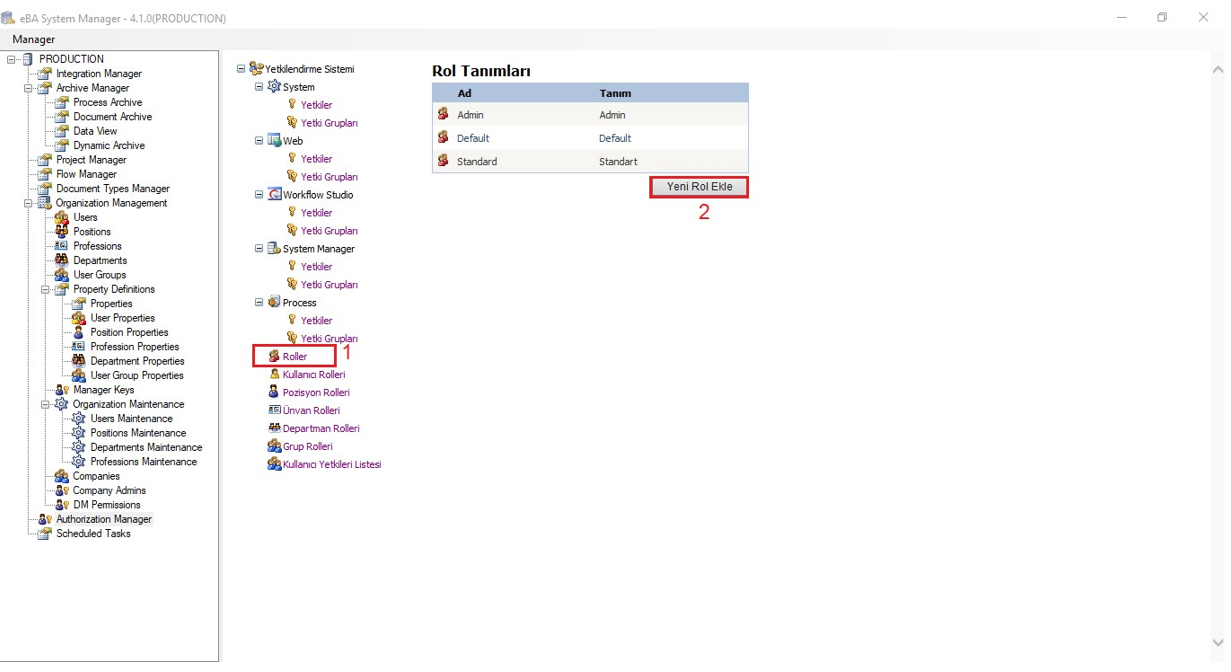1231x672 pixels.
Task: Open Yetki Grupları under System Manager
Action: point(329,285)
